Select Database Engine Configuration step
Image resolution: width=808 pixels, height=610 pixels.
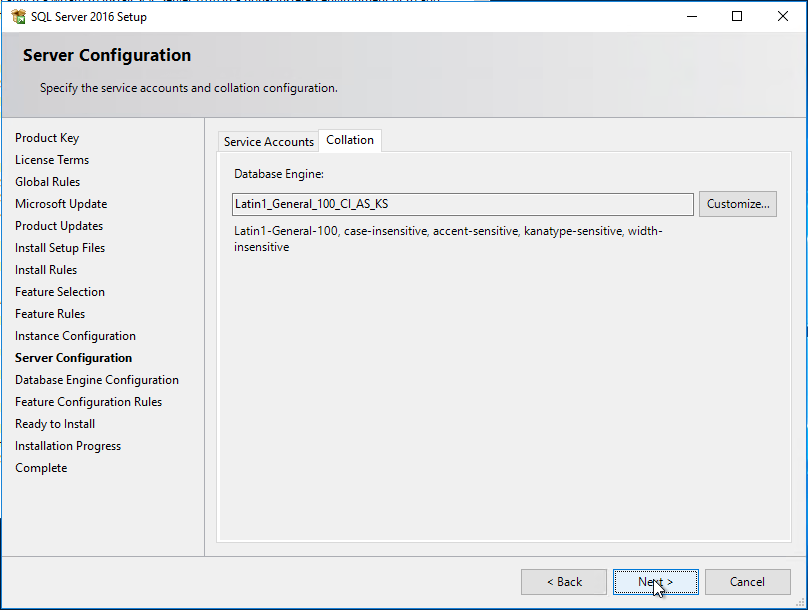coord(97,380)
